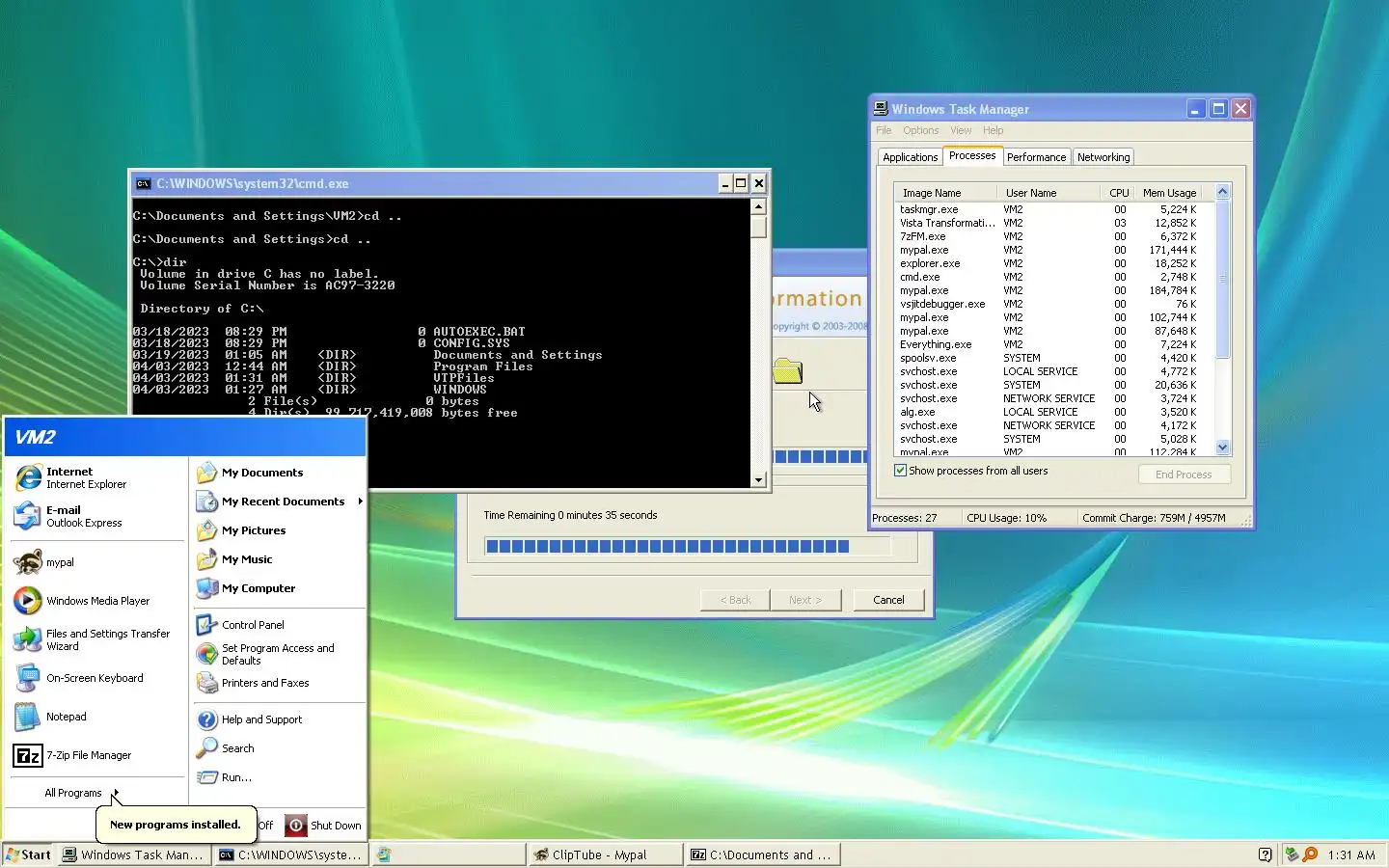Click the Cancel button in the installer
Image resolution: width=1389 pixels, height=868 pixels.
888,600
